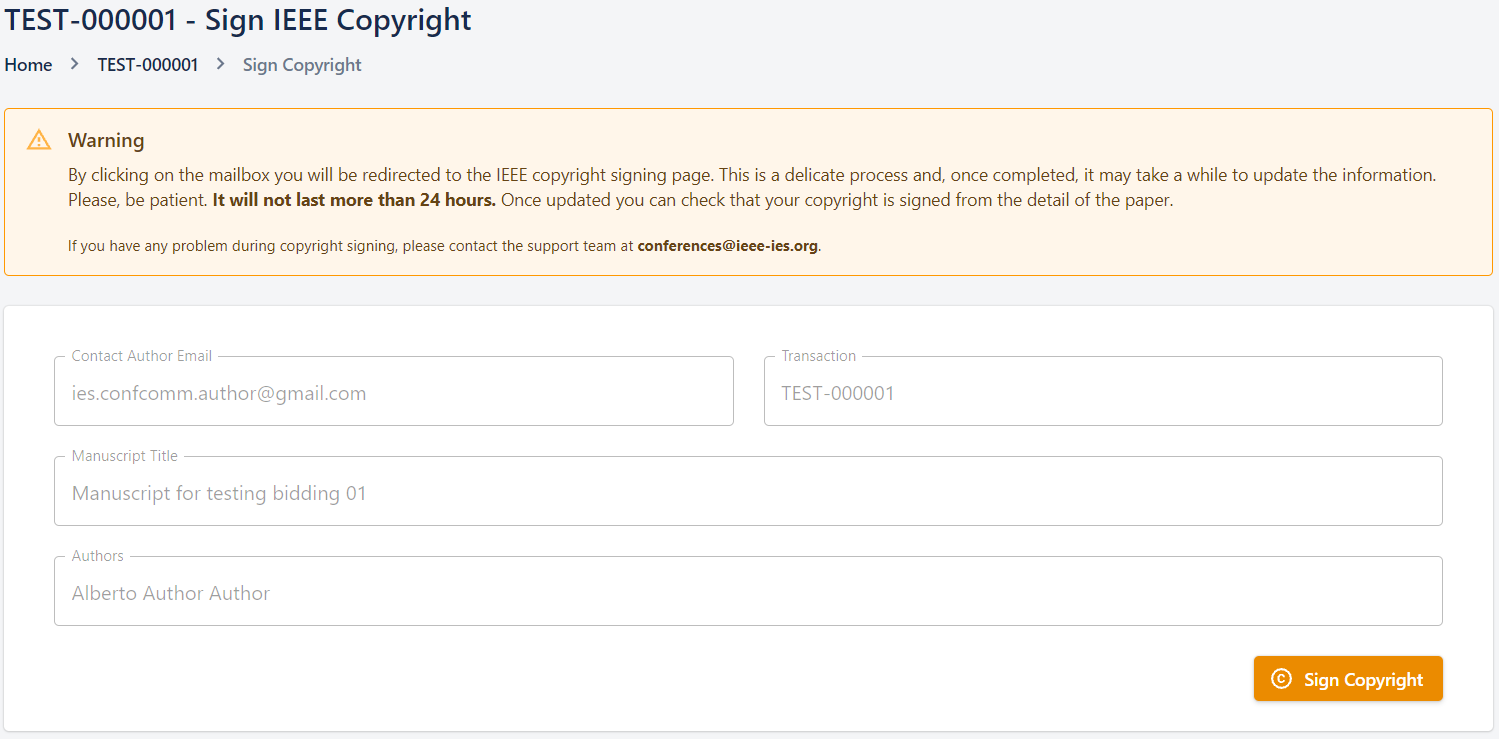Click the breadcrumb chevron before Sign Copyright

pyautogui.click(x=221, y=65)
